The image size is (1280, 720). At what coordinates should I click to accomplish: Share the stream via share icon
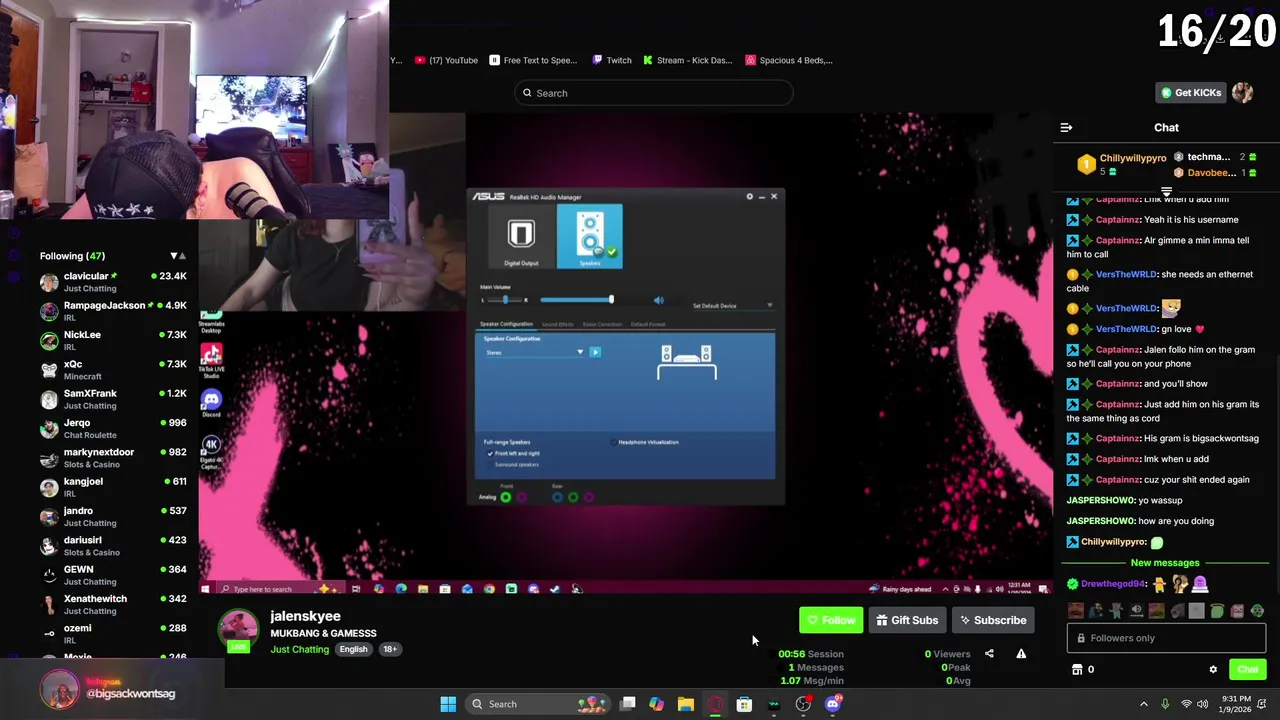989,654
